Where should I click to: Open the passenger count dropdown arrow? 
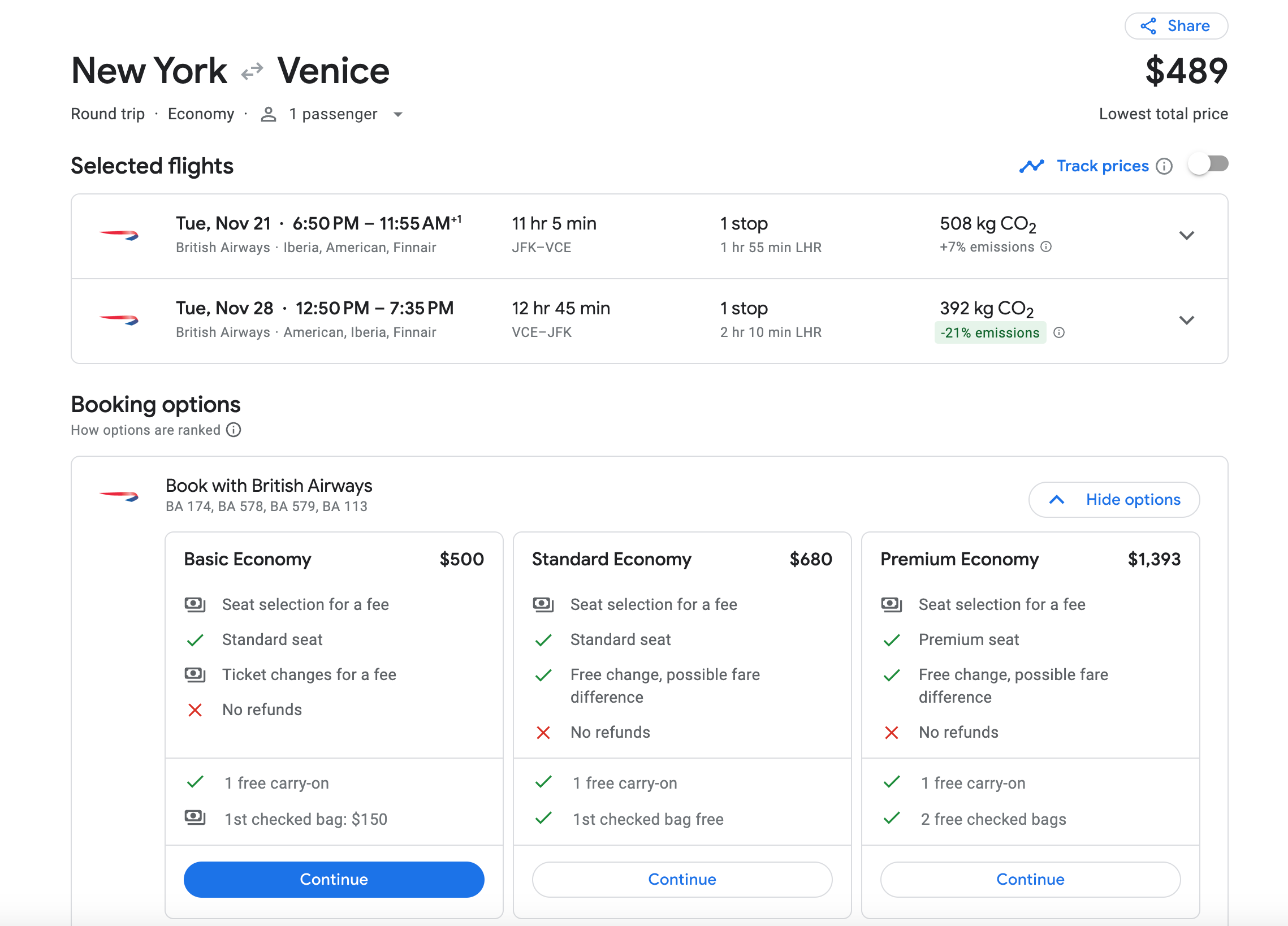pyautogui.click(x=398, y=115)
